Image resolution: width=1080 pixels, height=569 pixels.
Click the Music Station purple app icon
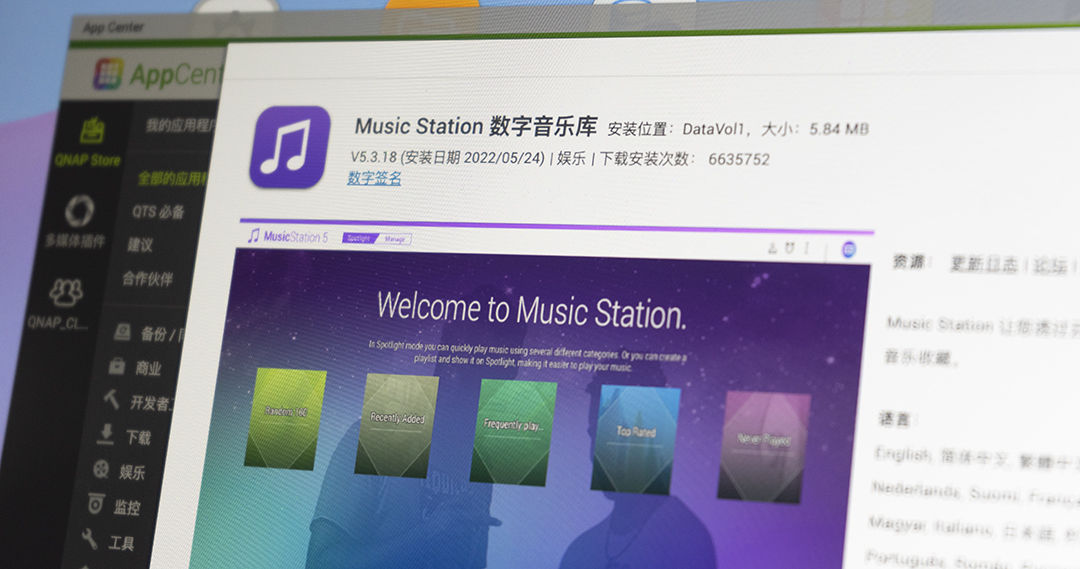point(290,147)
